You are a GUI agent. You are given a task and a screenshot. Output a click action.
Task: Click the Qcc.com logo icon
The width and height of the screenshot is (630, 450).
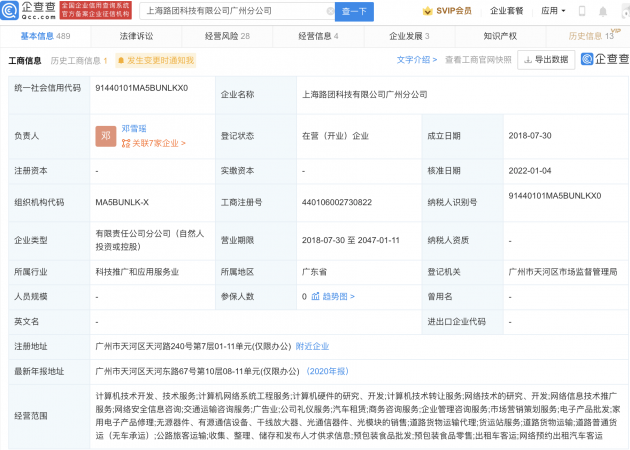pos(9,10)
